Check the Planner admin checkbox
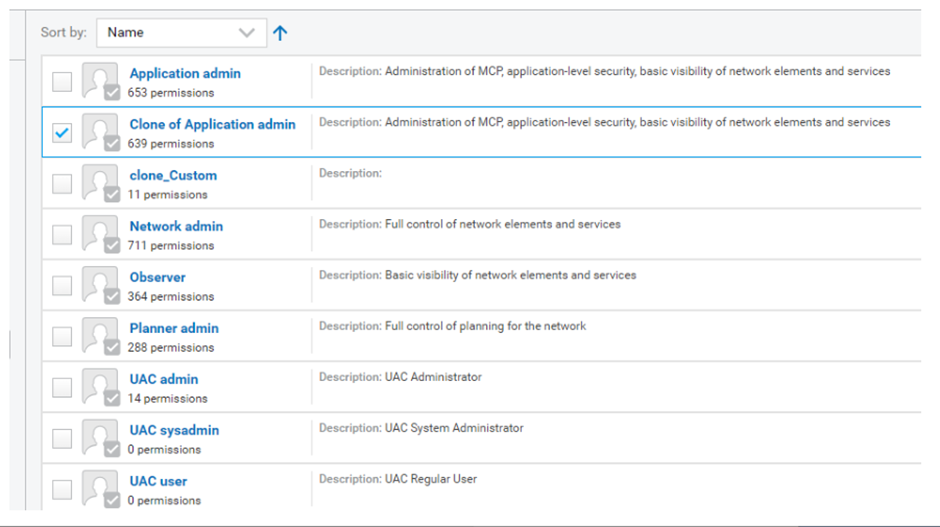940x527 pixels. 62,336
